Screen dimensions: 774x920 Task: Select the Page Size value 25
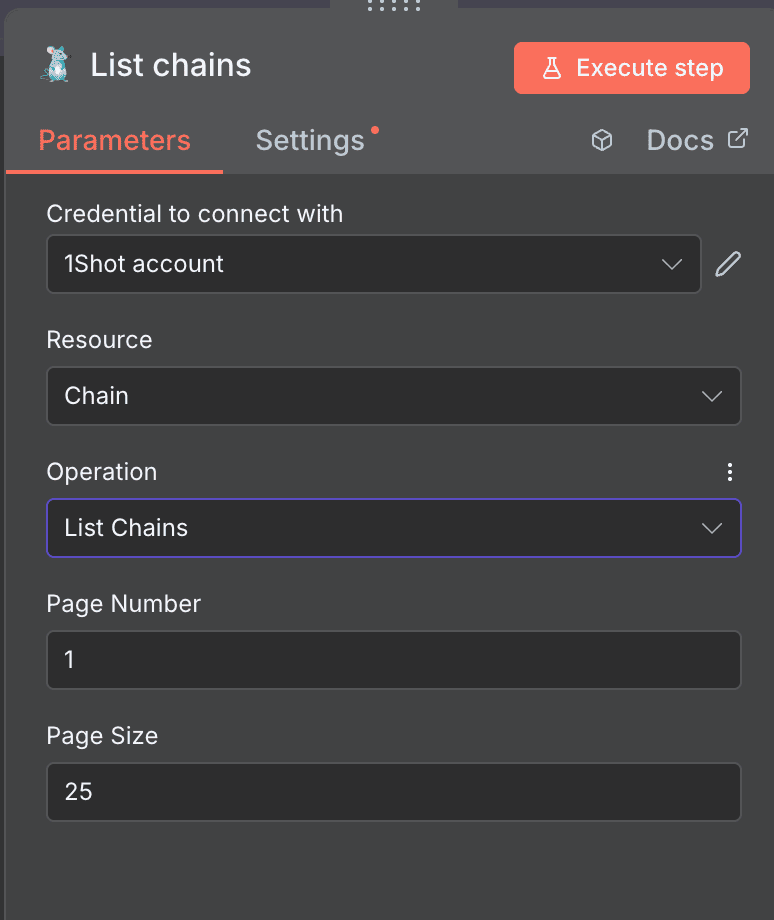393,792
